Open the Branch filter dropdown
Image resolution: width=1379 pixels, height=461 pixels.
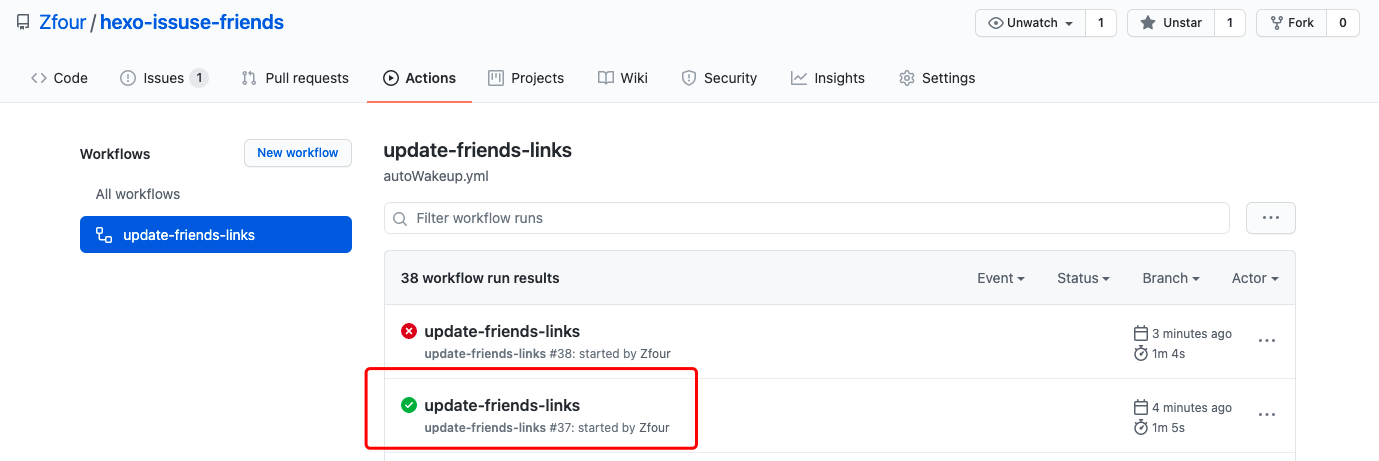click(1170, 278)
